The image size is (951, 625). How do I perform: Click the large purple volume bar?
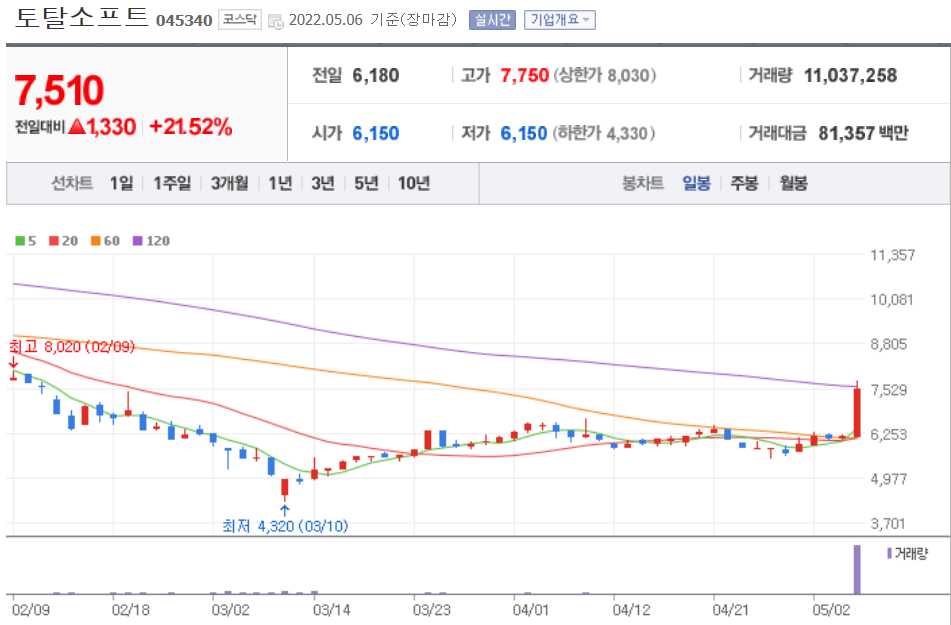[x=857, y=569]
